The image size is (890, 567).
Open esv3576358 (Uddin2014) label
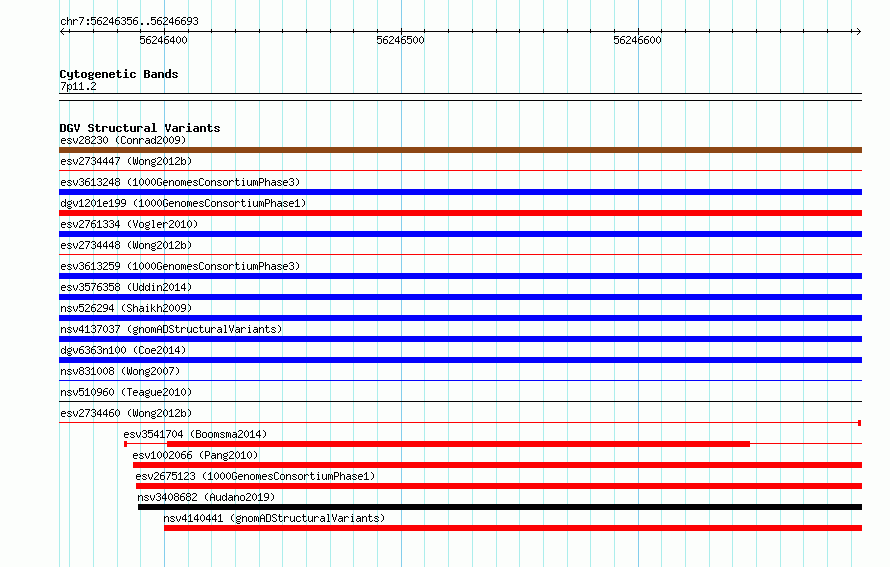click(126, 287)
